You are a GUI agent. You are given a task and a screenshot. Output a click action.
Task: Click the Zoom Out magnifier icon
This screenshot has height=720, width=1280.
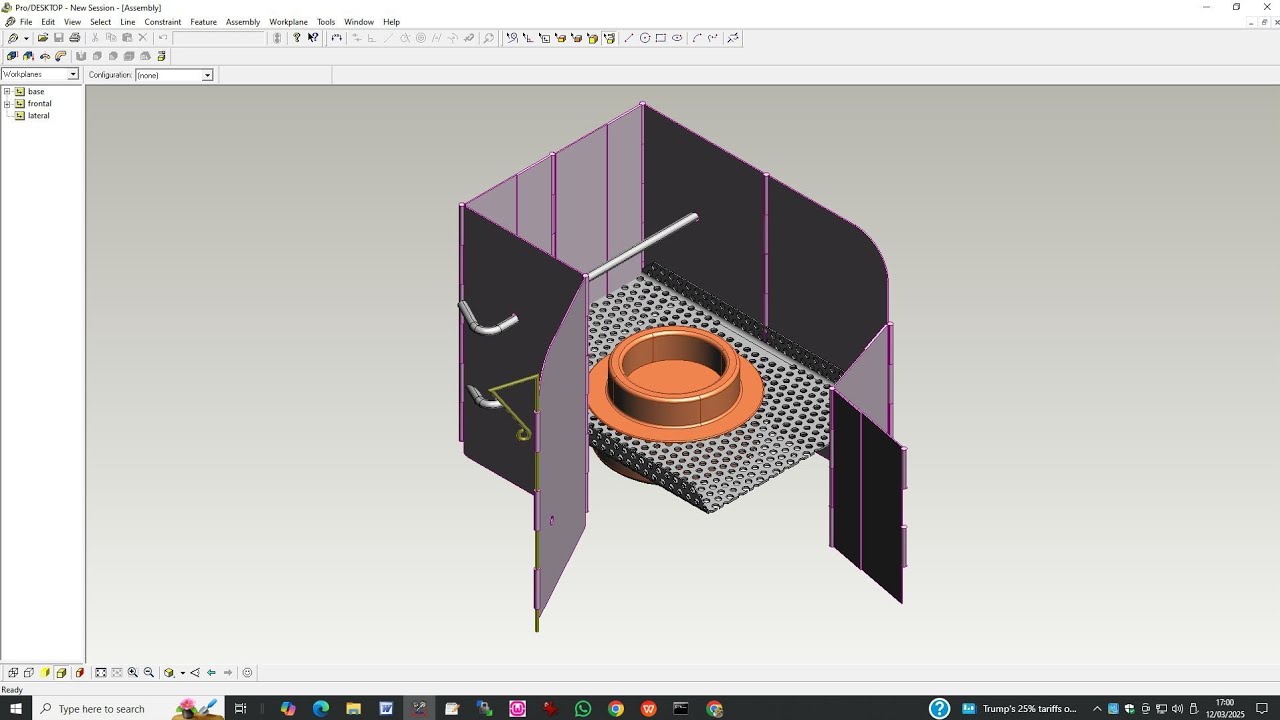tap(149, 673)
